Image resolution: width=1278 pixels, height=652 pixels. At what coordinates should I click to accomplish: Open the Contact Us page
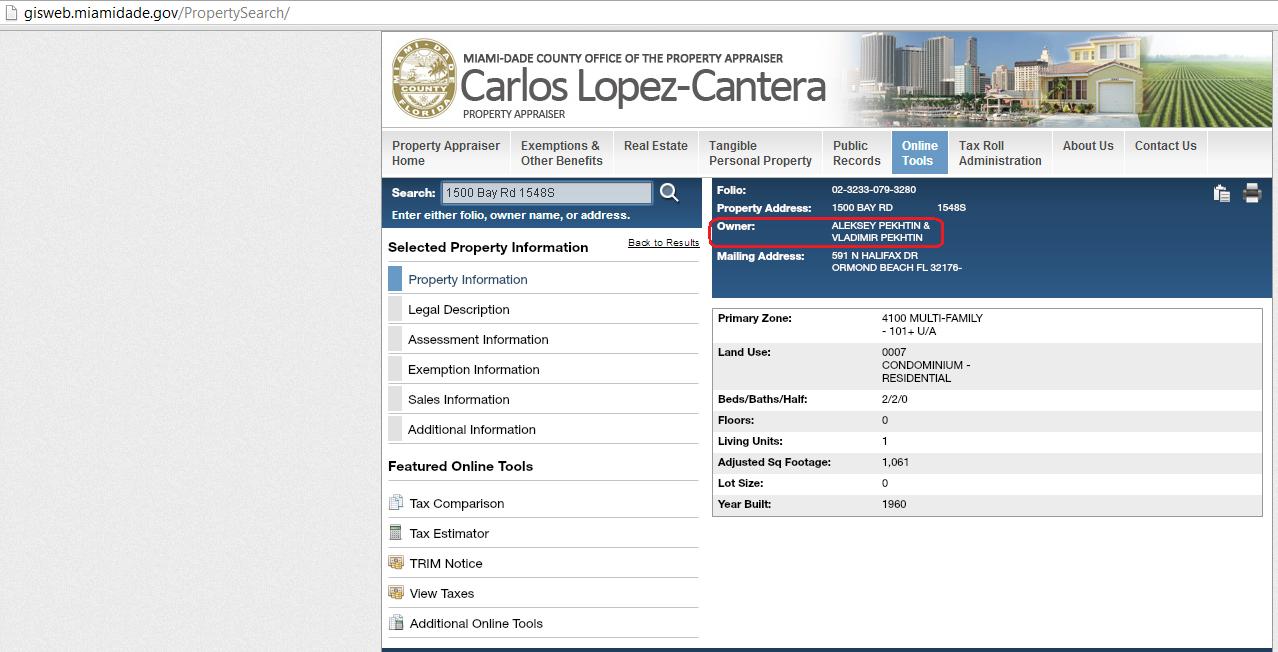pos(1165,146)
